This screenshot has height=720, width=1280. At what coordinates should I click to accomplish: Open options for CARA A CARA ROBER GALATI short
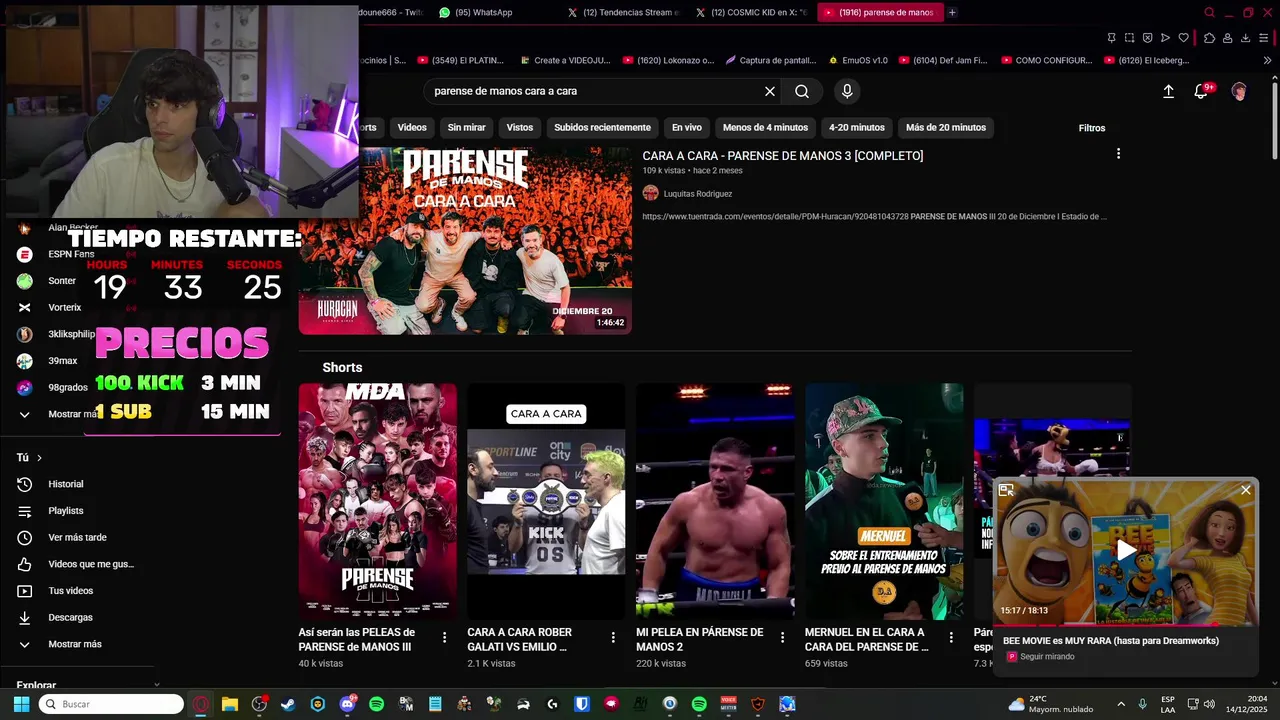point(614,637)
